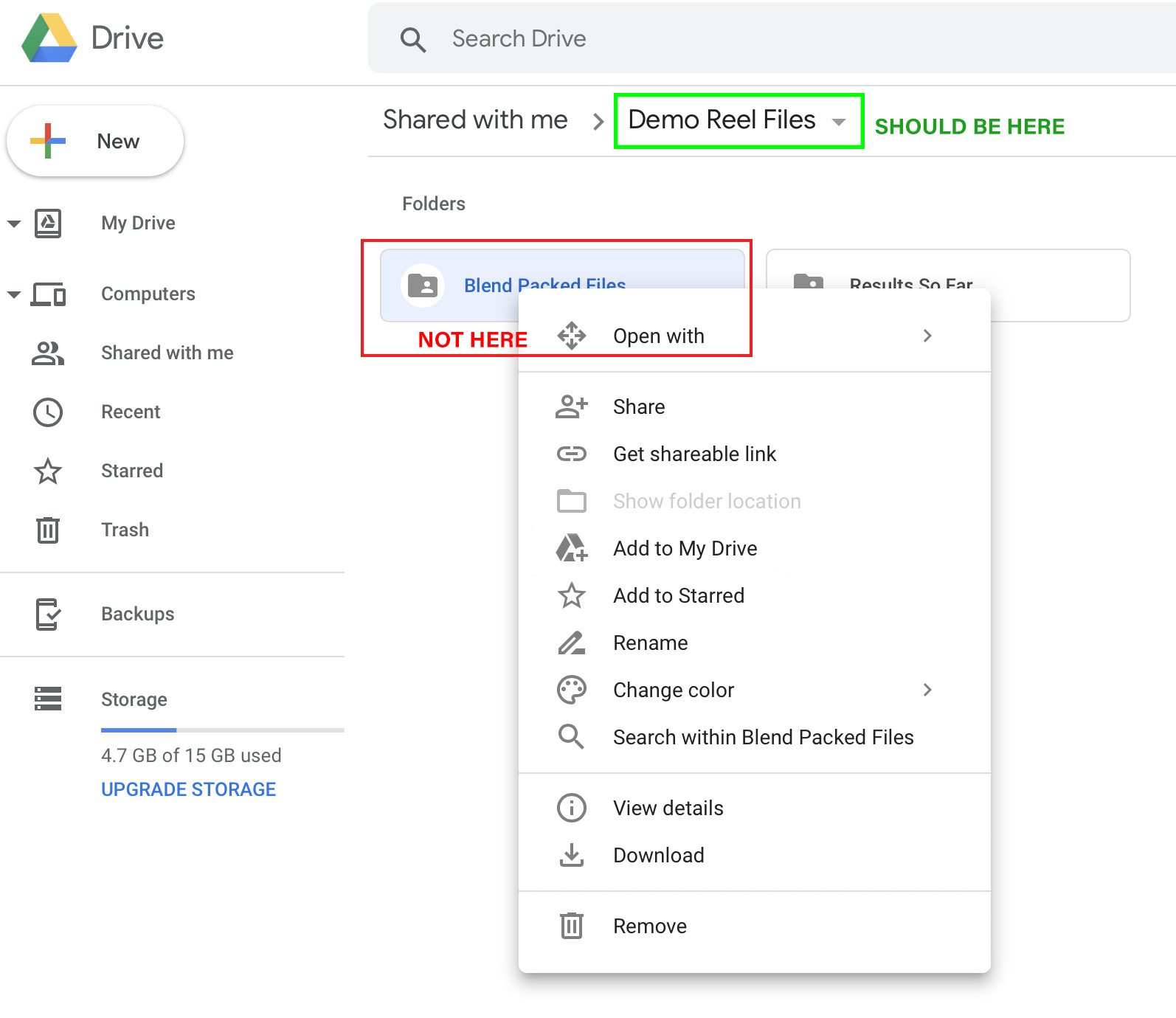Click the Starred star icon in sidebar

point(48,471)
